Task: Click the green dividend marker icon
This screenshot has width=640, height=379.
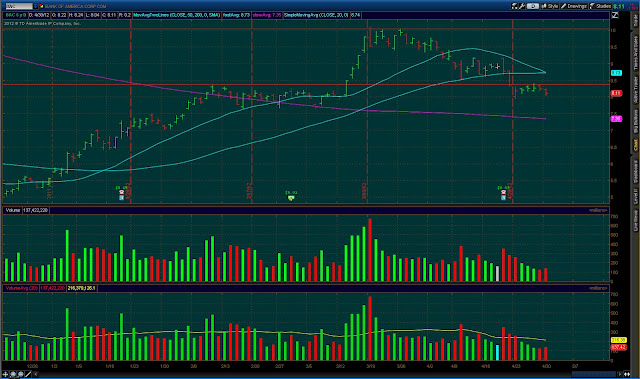Action: coord(291,198)
